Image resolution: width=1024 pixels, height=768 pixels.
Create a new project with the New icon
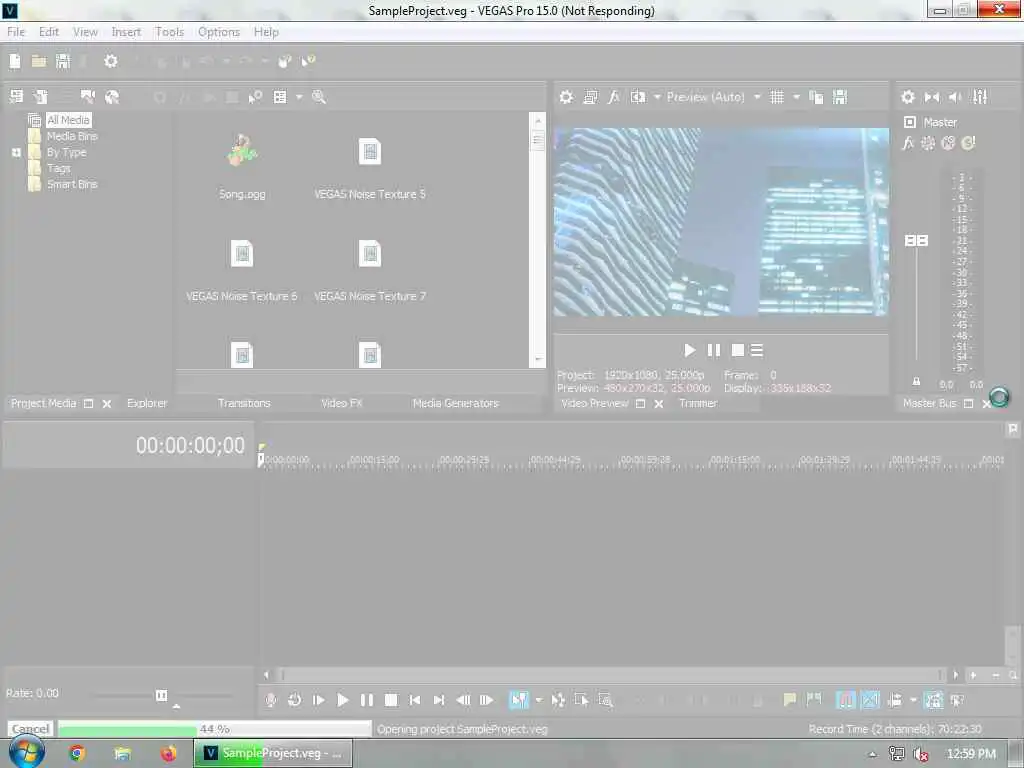pyautogui.click(x=15, y=61)
